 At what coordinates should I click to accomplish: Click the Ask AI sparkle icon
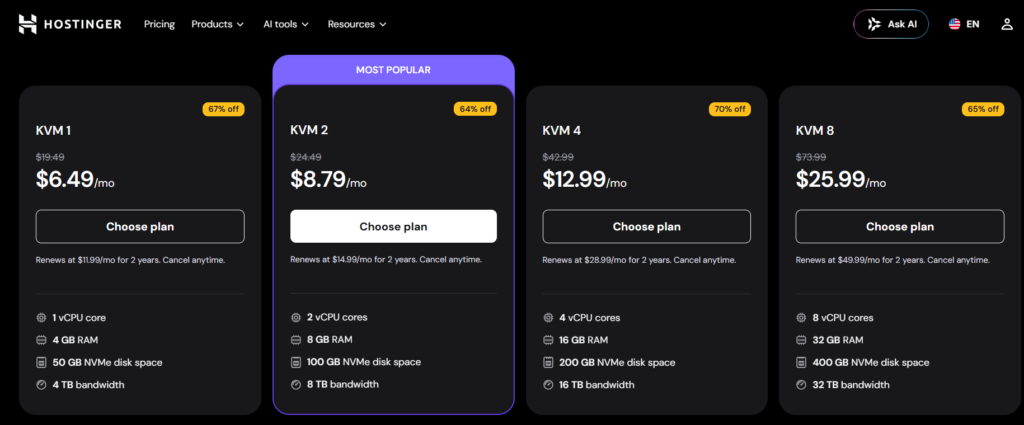pyautogui.click(x=874, y=24)
